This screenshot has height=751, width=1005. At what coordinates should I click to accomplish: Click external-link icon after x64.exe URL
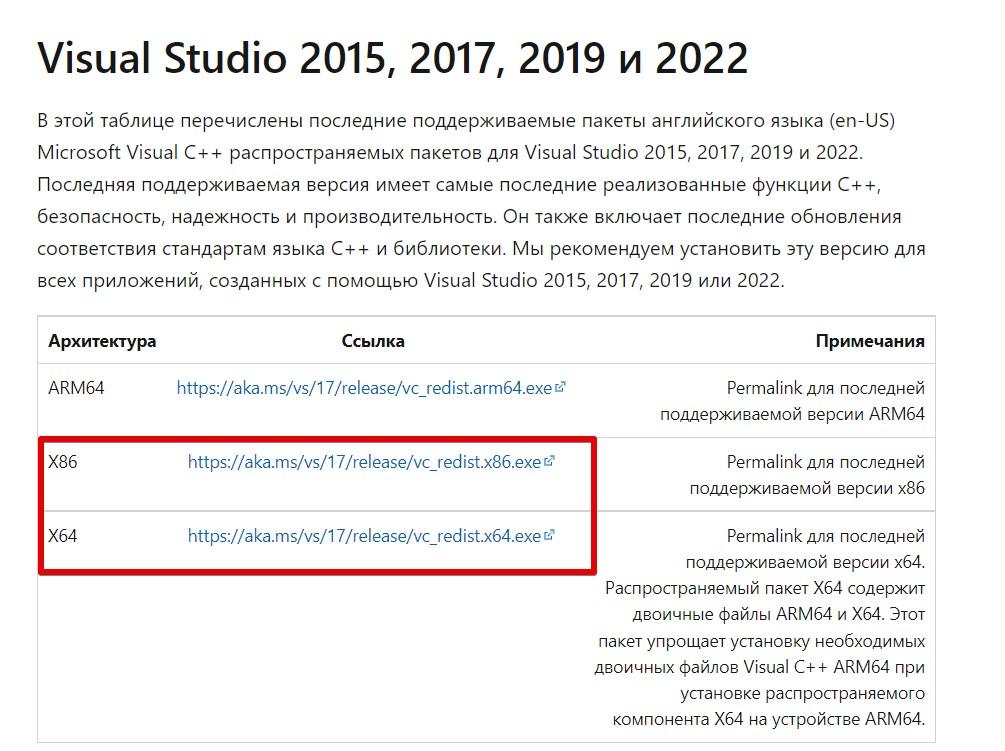coord(549,534)
